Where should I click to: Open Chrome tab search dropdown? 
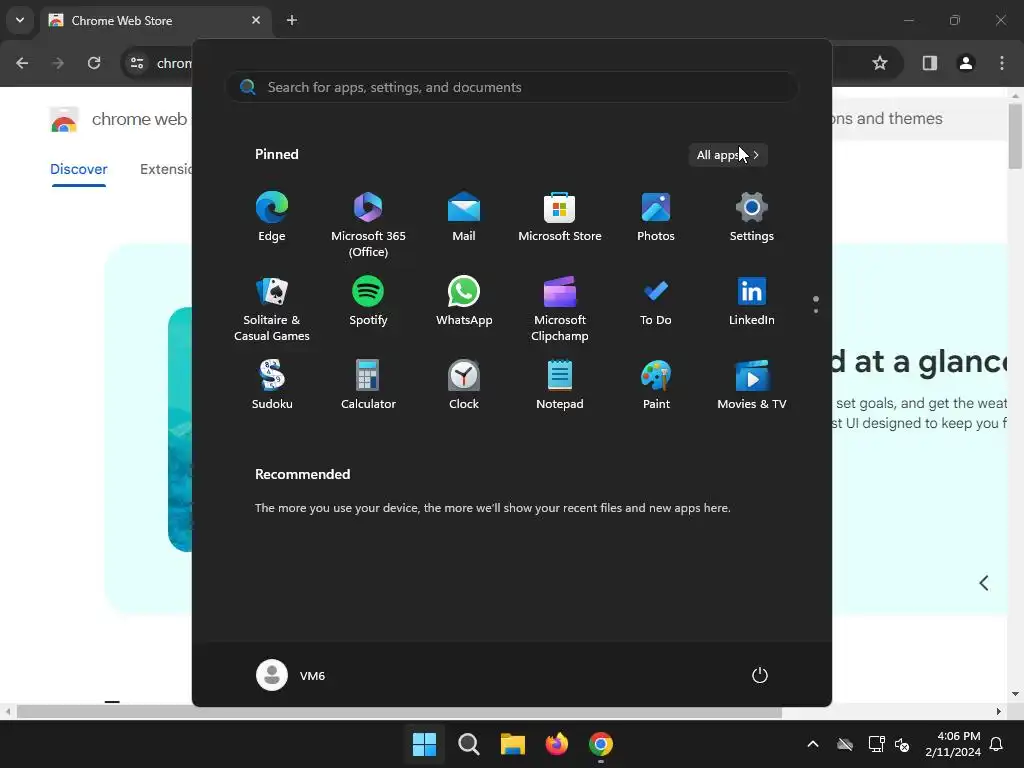tap(20, 20)
